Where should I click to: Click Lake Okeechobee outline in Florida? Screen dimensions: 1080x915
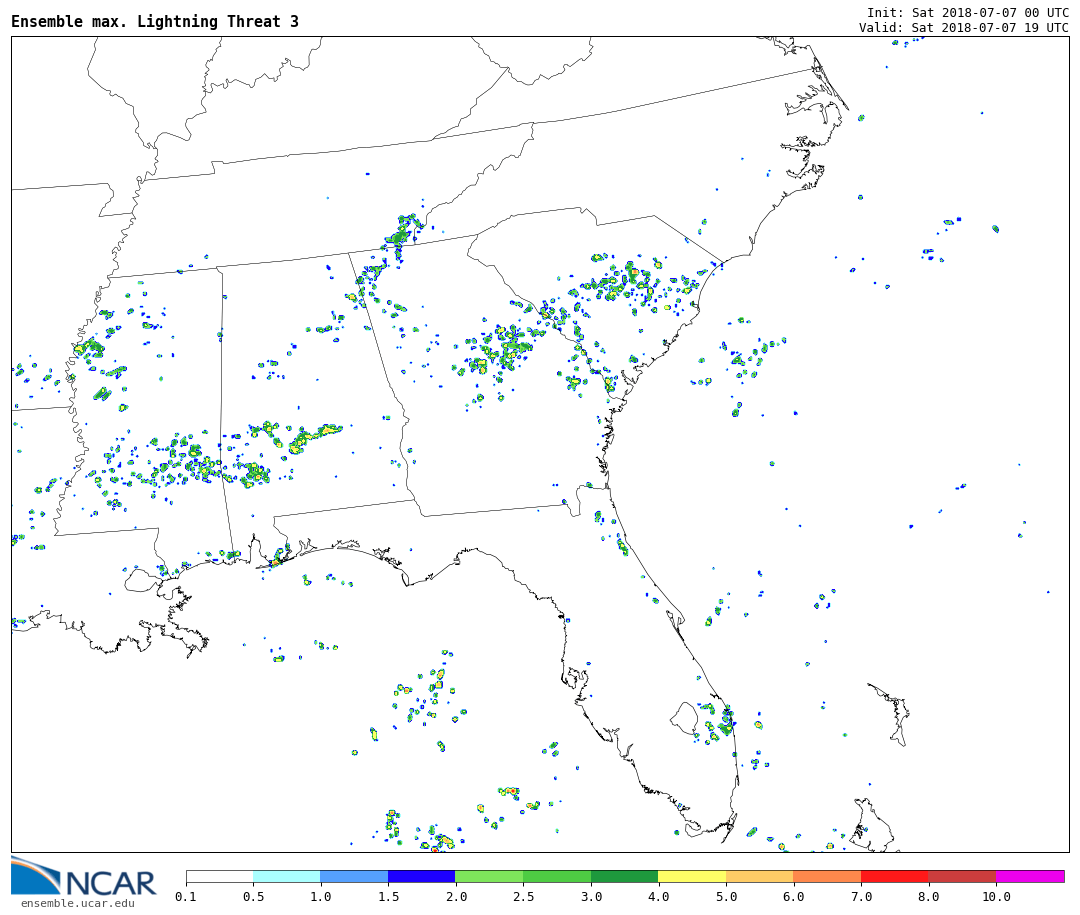(x=684, y=718)
